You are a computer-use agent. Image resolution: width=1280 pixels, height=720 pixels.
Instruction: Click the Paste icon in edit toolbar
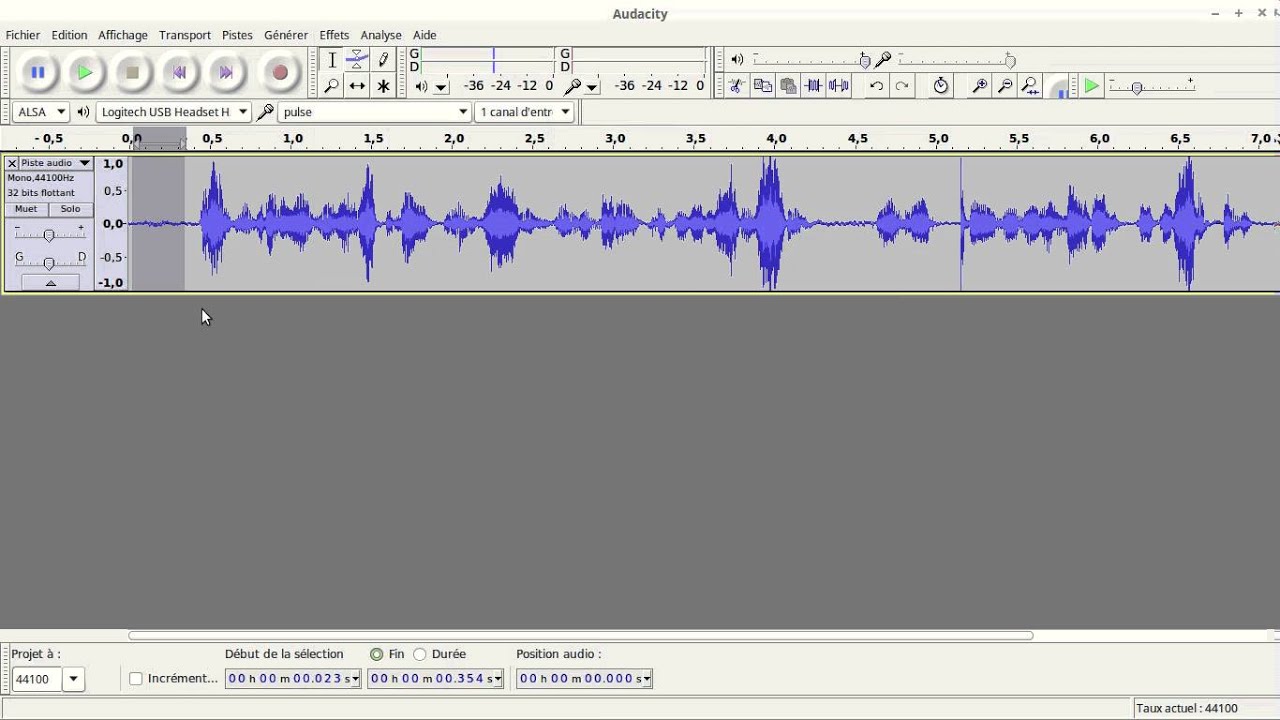[x=788, y=86]
